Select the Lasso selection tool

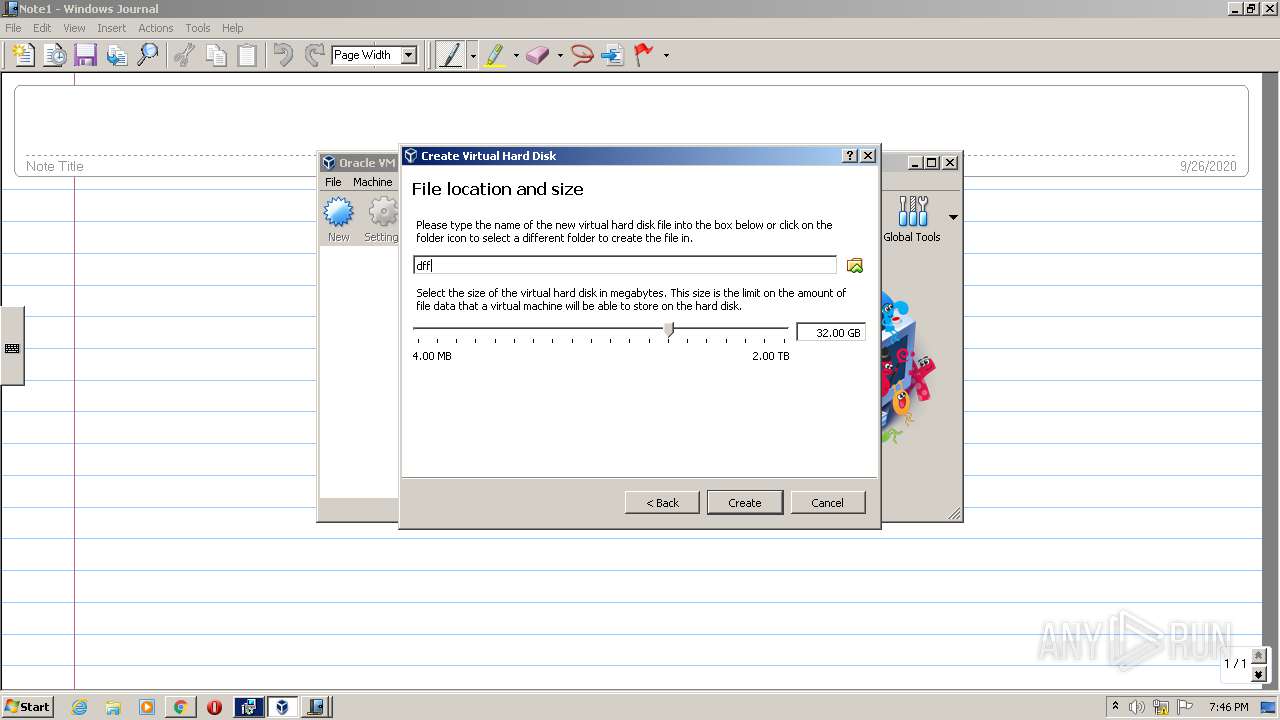point(582,55)
